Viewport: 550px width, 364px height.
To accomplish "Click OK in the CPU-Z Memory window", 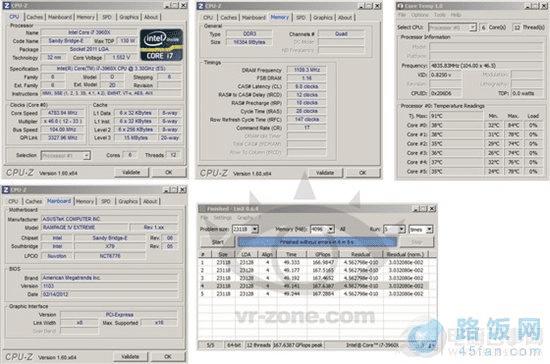I will tap(363, 173).
